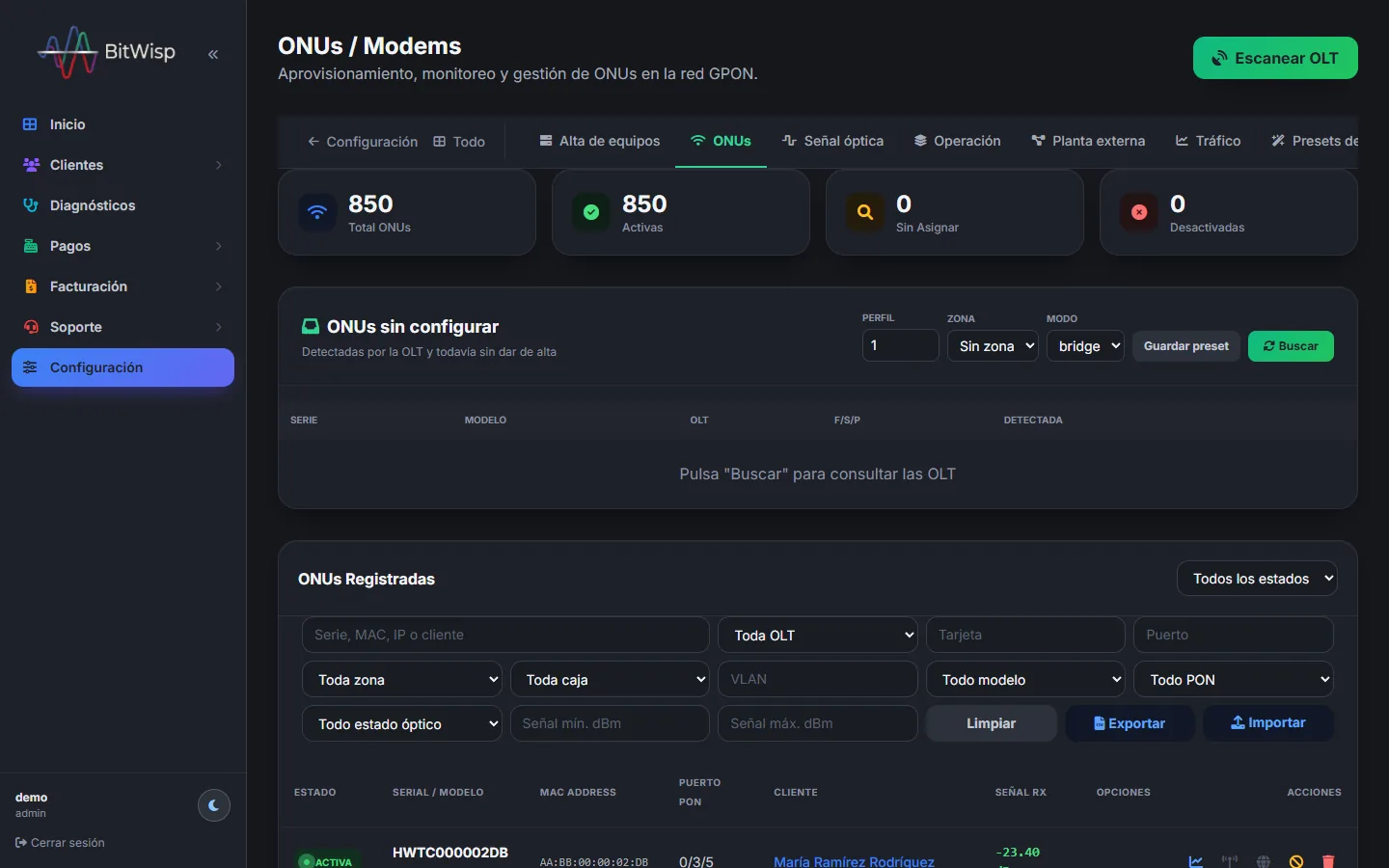1389x868 pixels.
Task: Click the green Activas check icon
Action: 591,212
